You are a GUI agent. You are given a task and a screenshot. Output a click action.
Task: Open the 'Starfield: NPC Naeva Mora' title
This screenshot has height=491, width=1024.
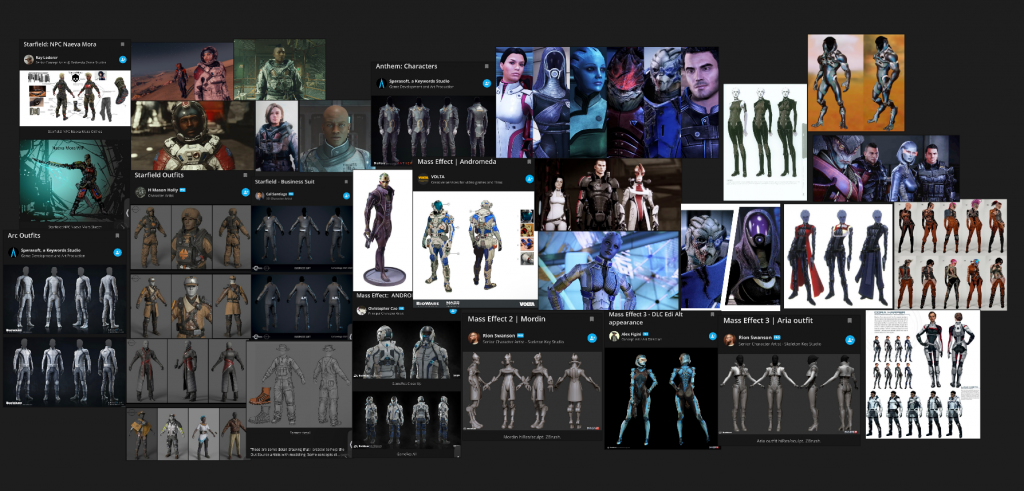(x=61, y=44)
